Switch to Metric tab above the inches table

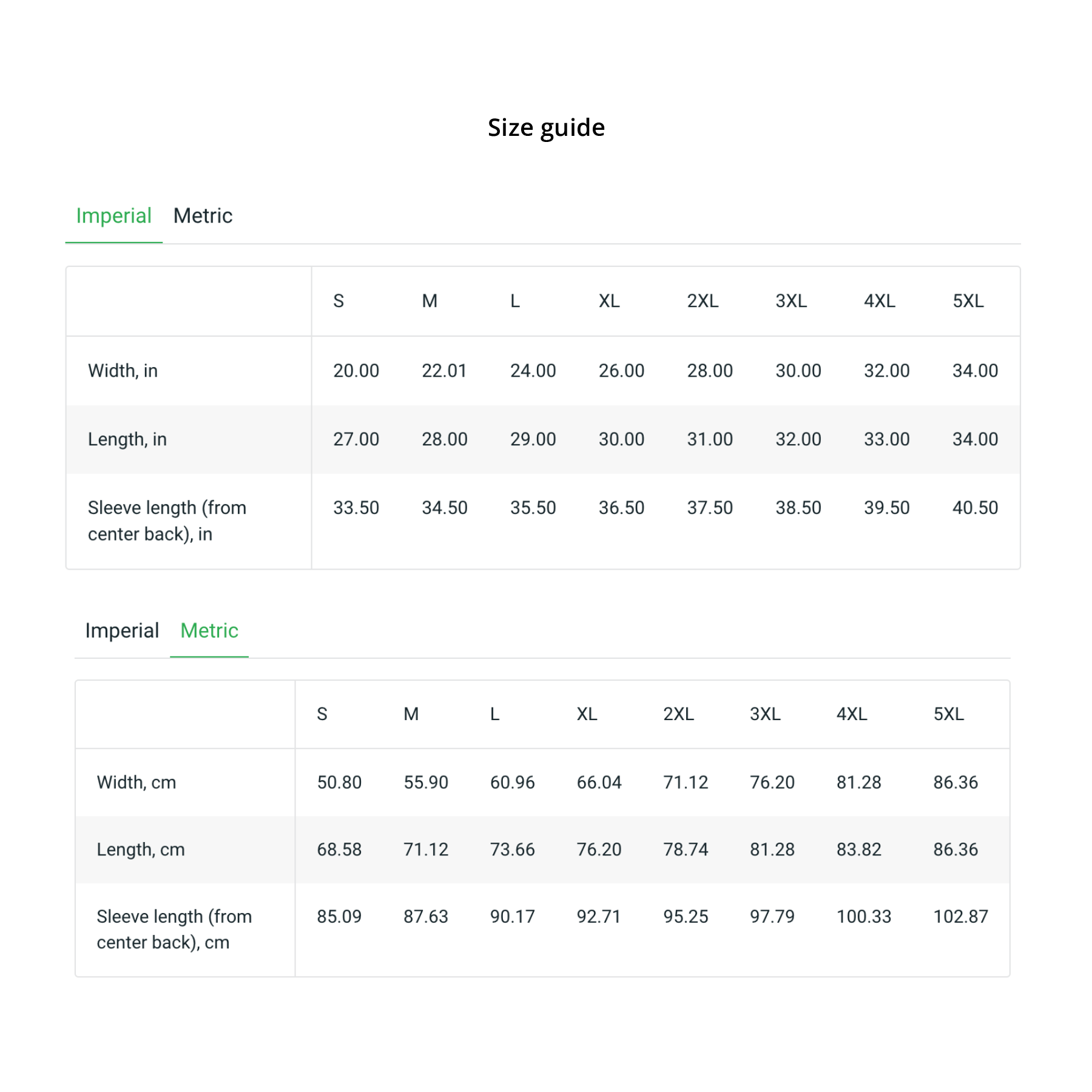click(203, 216)
